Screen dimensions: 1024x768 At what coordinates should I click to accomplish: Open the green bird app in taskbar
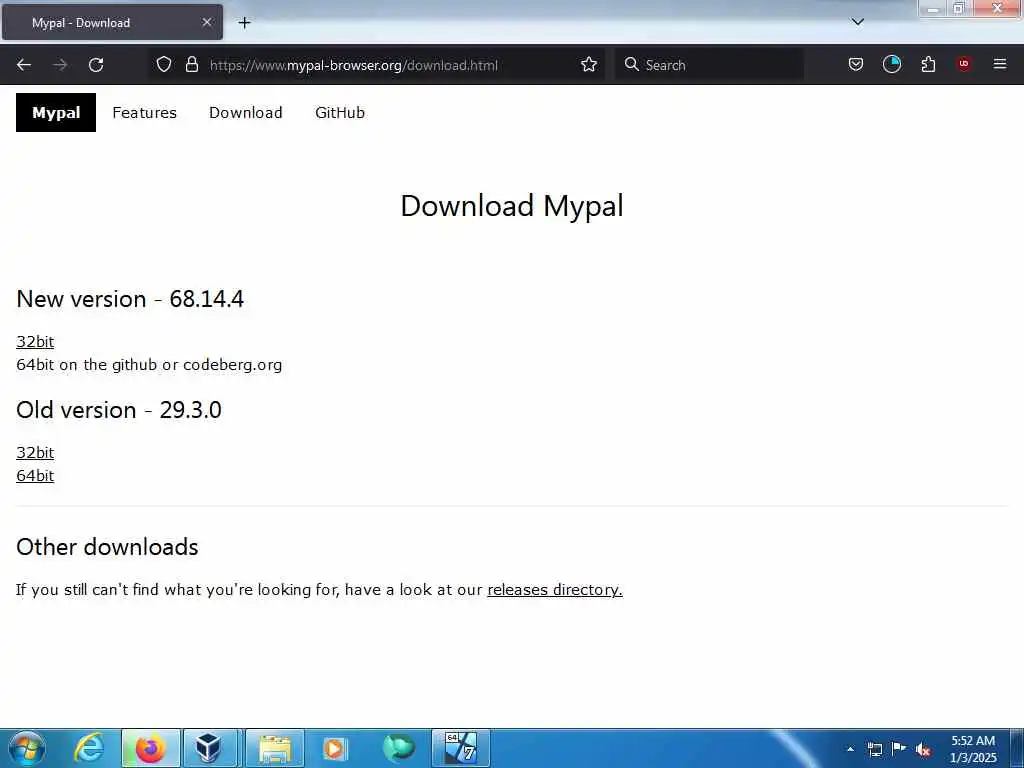398,748
